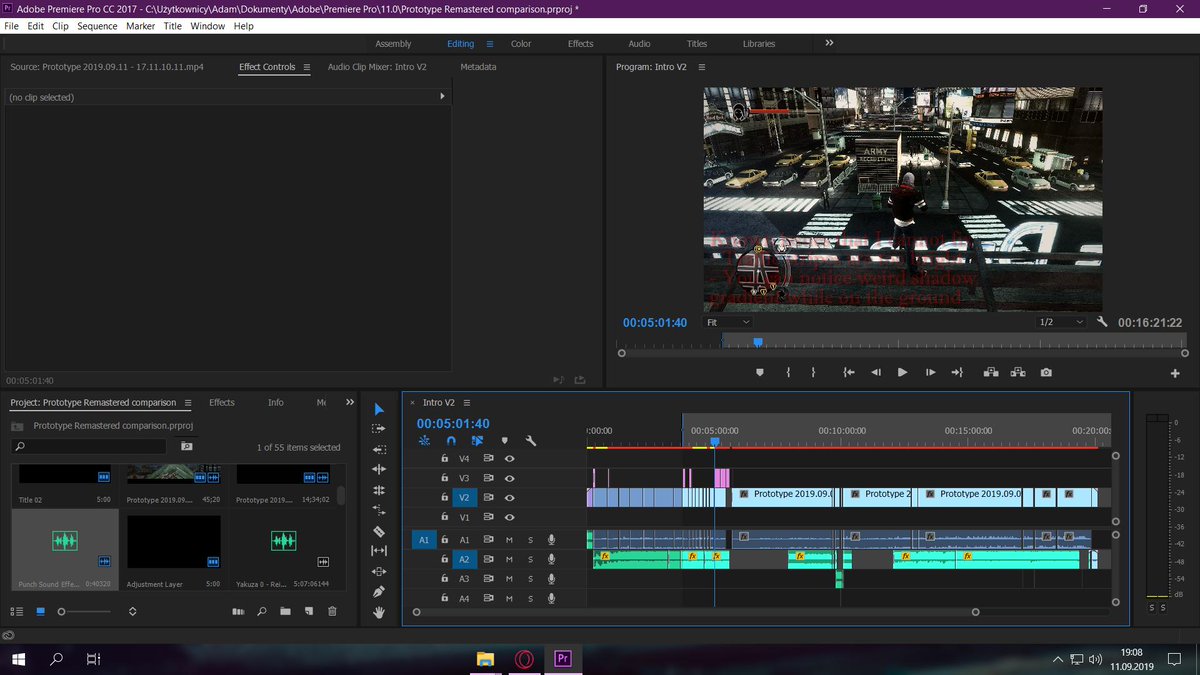
Task: Toggle nest sequence insert mode
Action: coord(425,440)
